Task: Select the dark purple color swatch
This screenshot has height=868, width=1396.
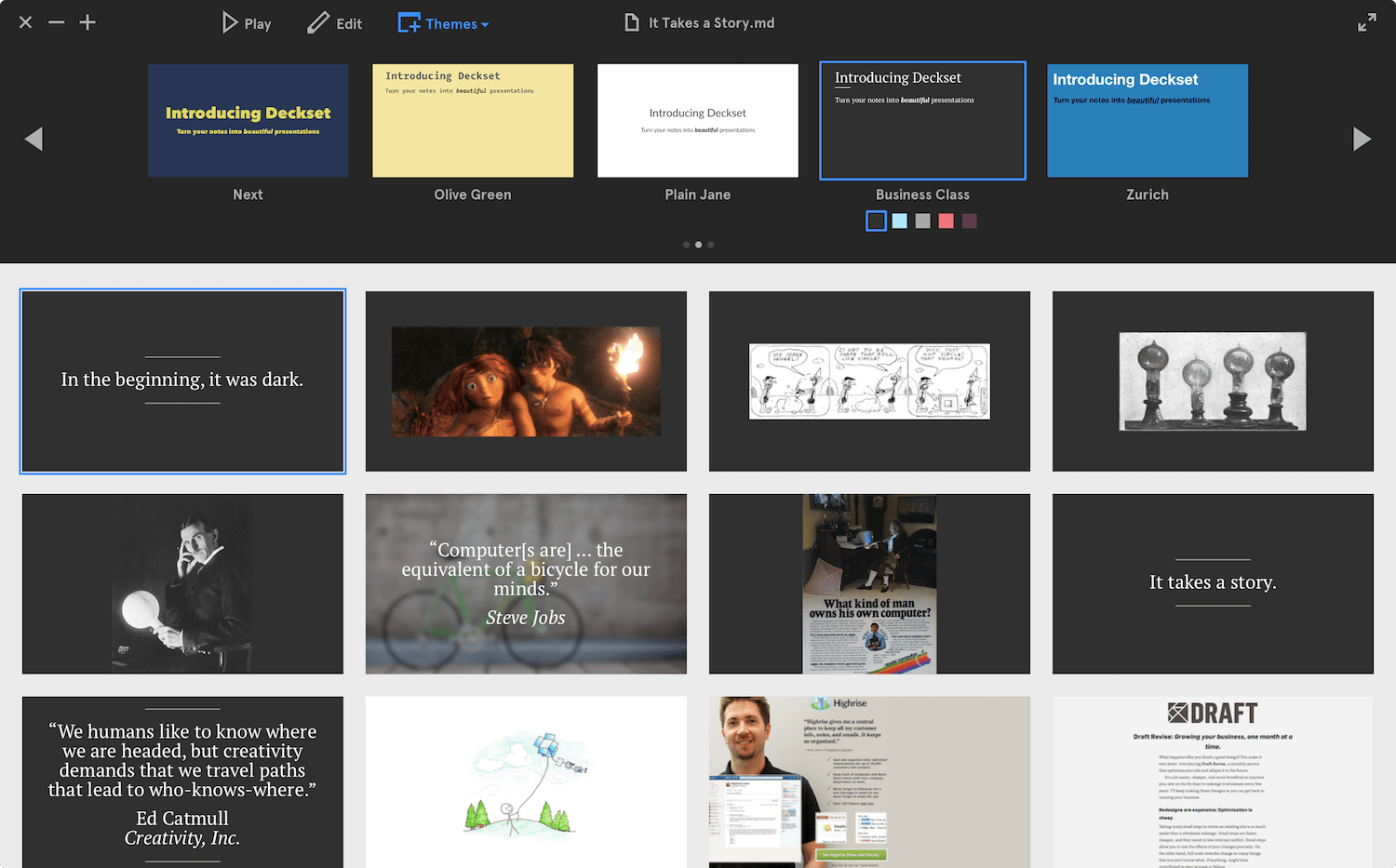Action: coord(969,220)
